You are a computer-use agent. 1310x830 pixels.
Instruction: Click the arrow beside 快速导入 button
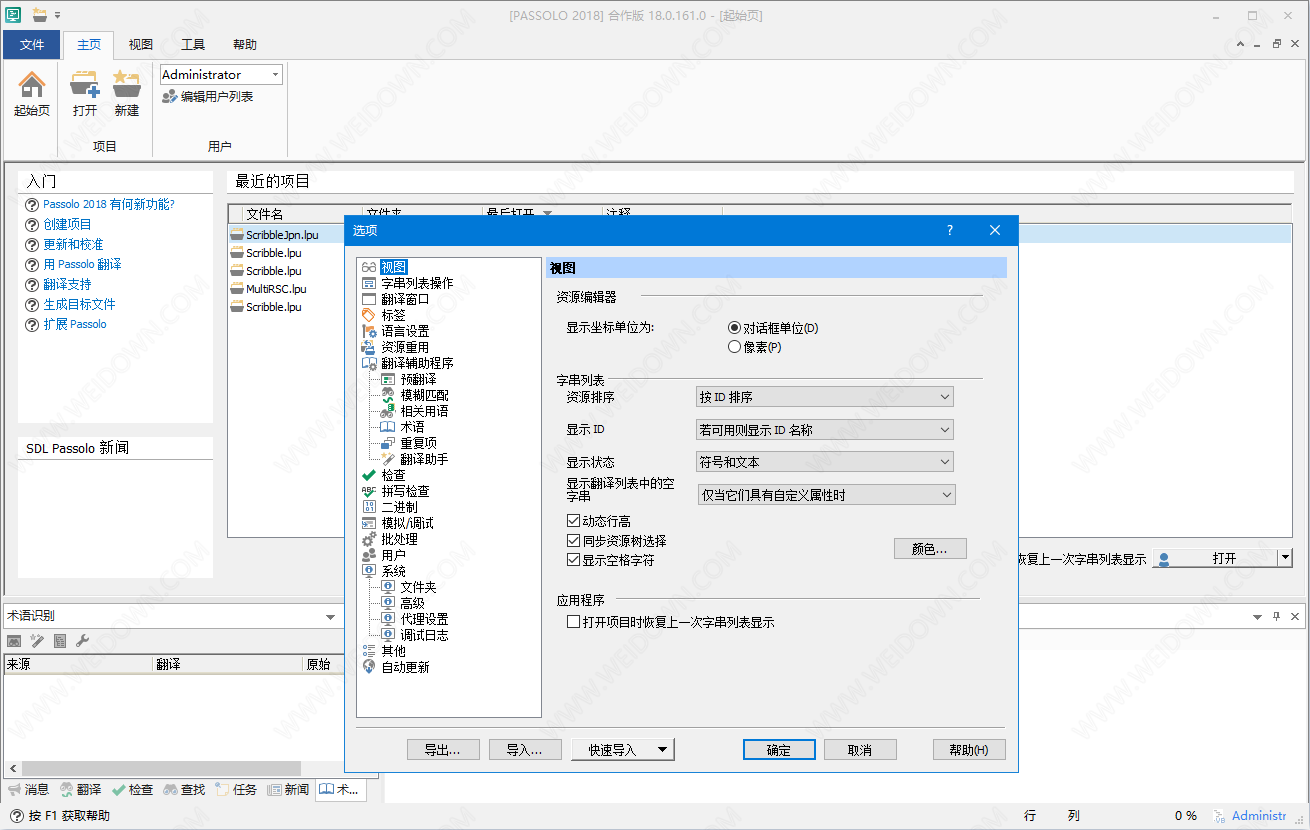[662, 749]
